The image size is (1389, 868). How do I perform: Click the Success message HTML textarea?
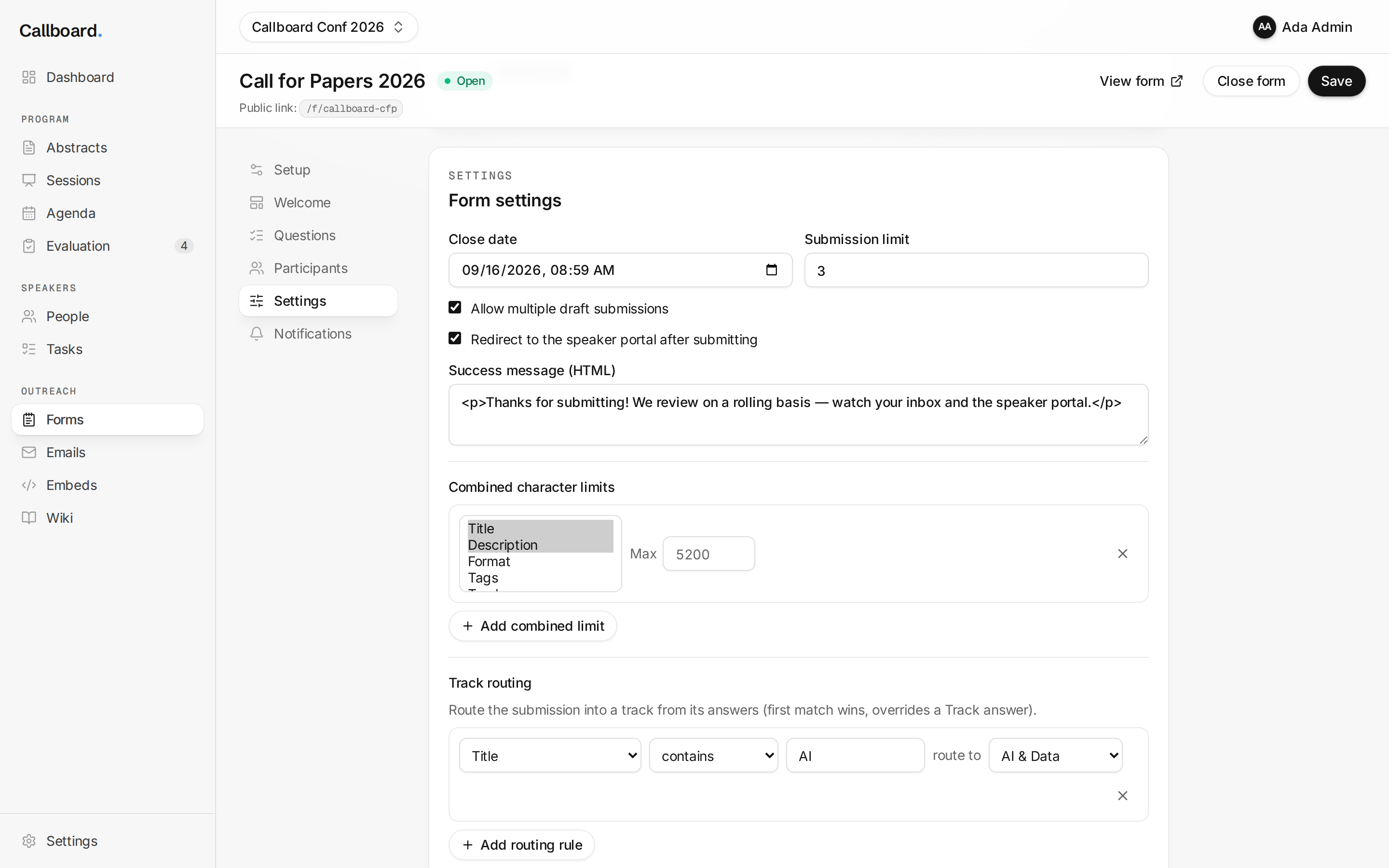798,415
